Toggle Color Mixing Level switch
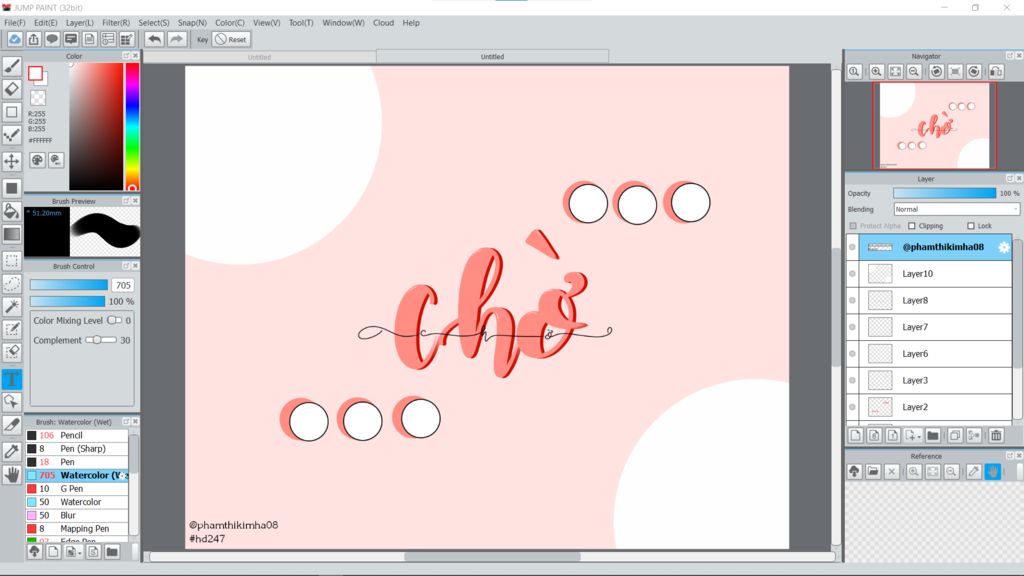 [114, 321]
